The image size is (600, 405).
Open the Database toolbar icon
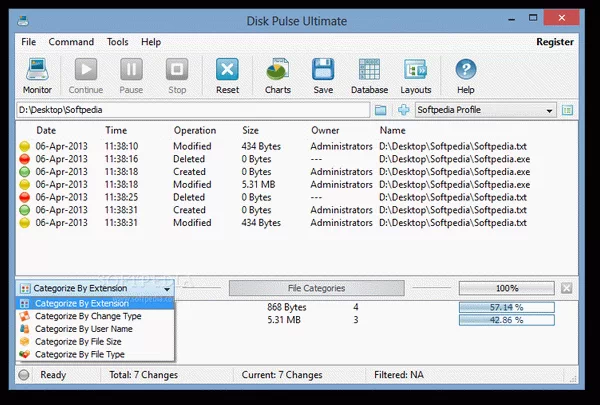369,69
